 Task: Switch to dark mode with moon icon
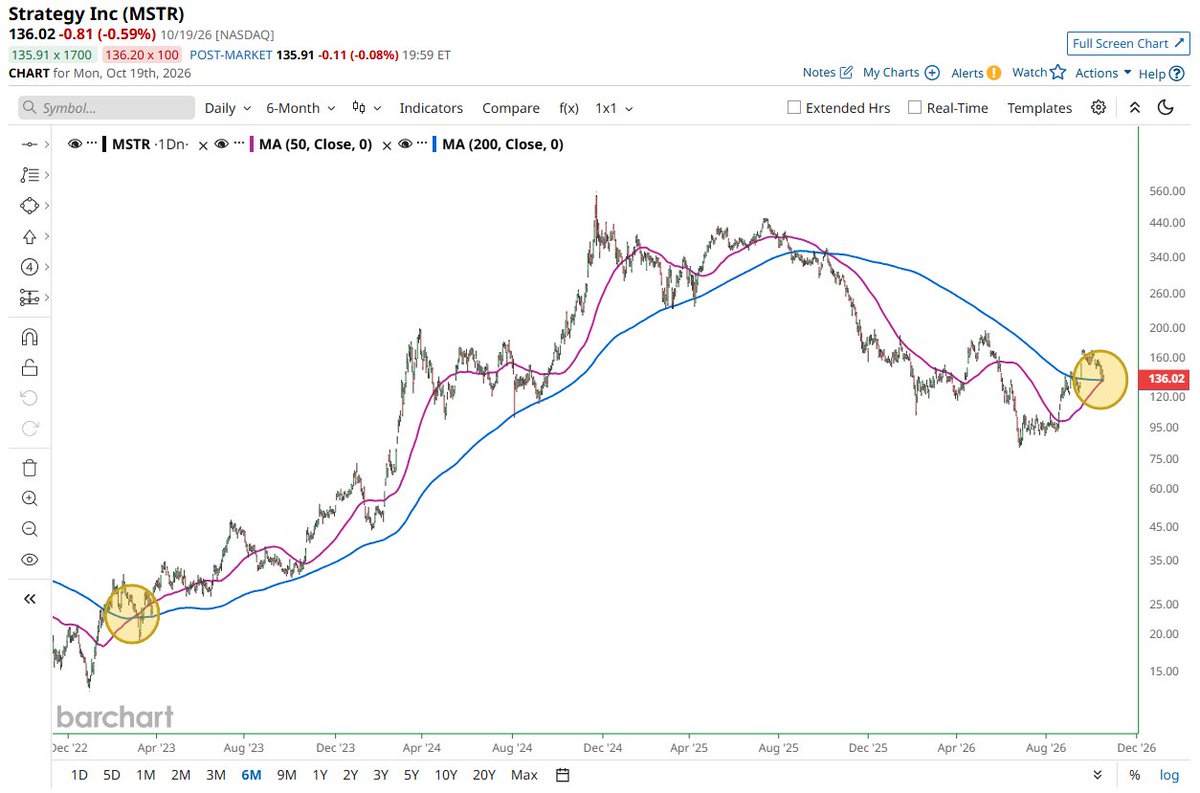1165,108
